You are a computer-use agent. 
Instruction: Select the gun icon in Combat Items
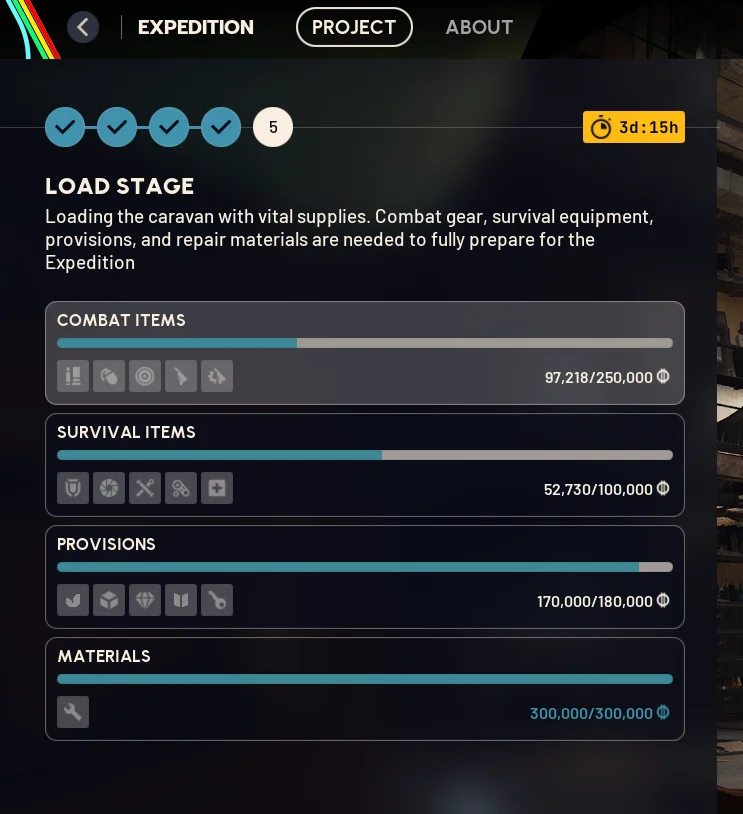click(181, 376)
